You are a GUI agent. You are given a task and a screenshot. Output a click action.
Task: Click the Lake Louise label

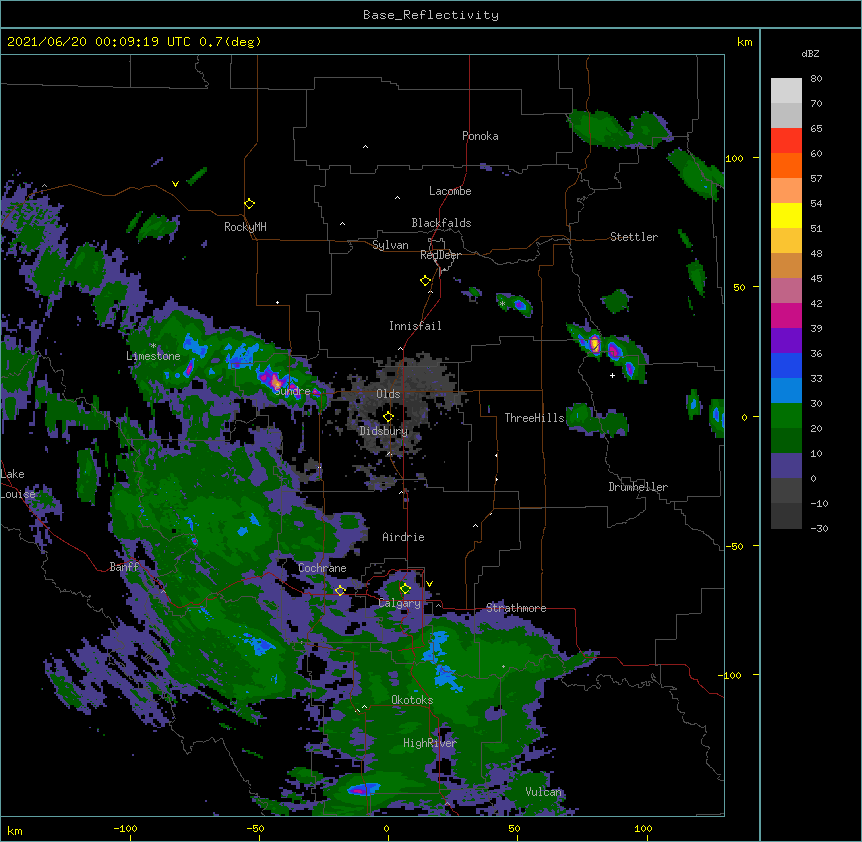(x=18, y=484)
